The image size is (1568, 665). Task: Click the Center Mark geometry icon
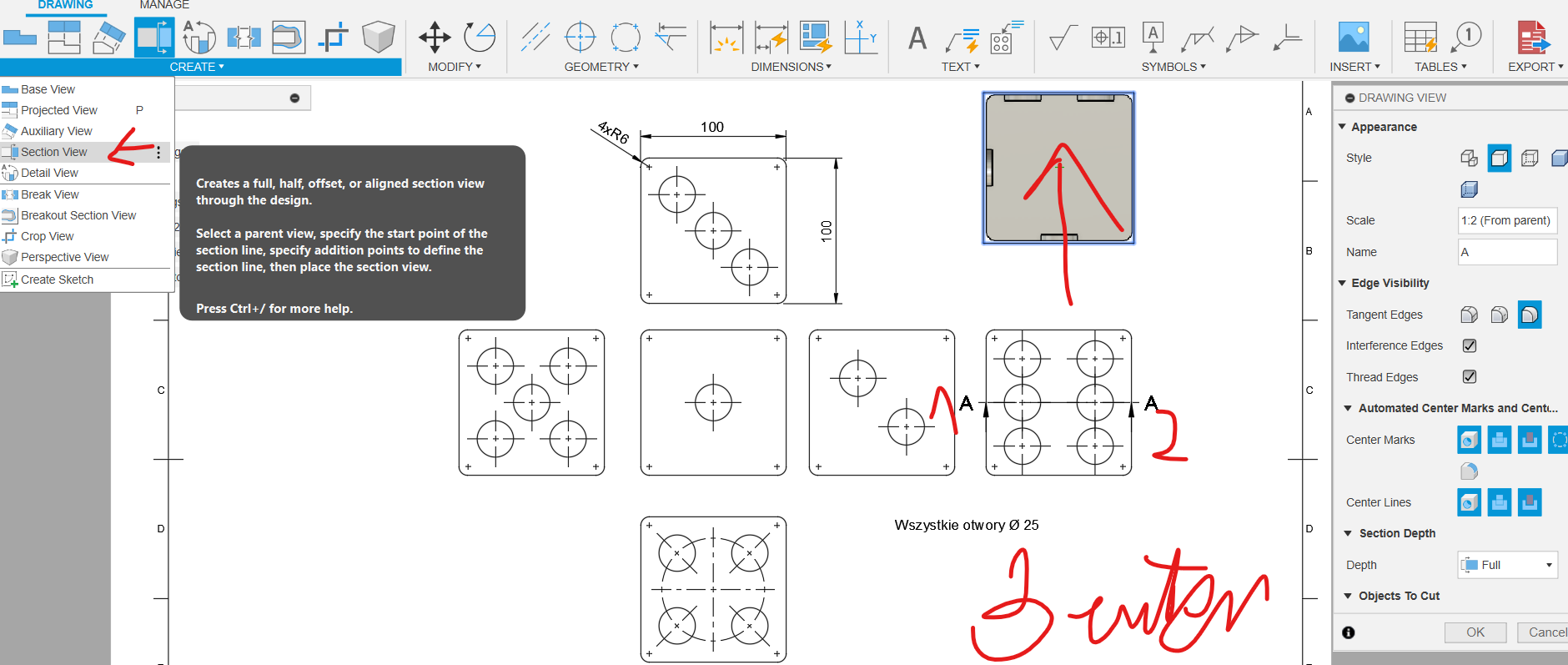click(x=580, y=37)
